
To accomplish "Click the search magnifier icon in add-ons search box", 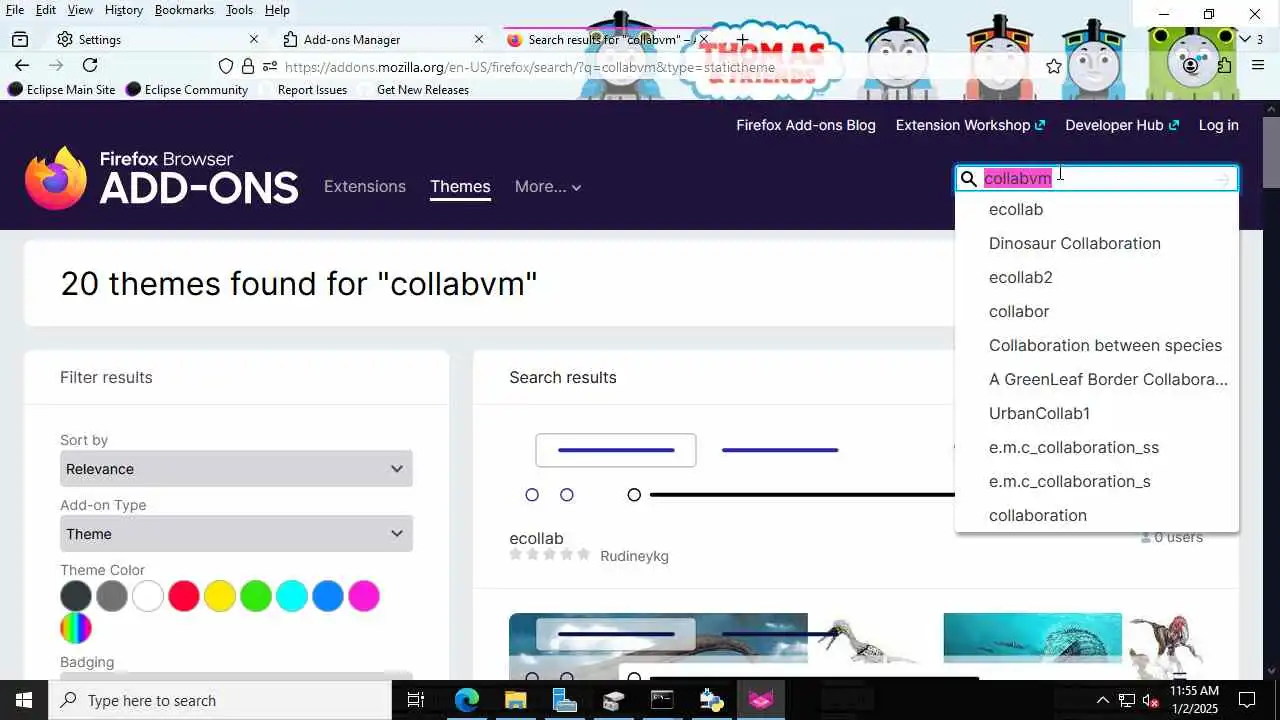I will pyautogui.click(x=968, y=178).
